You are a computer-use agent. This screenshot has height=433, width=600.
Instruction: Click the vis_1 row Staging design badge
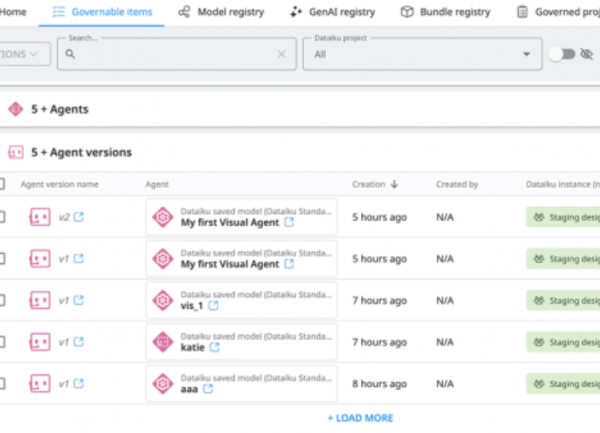pyautogui.click(x=563, y=300)
